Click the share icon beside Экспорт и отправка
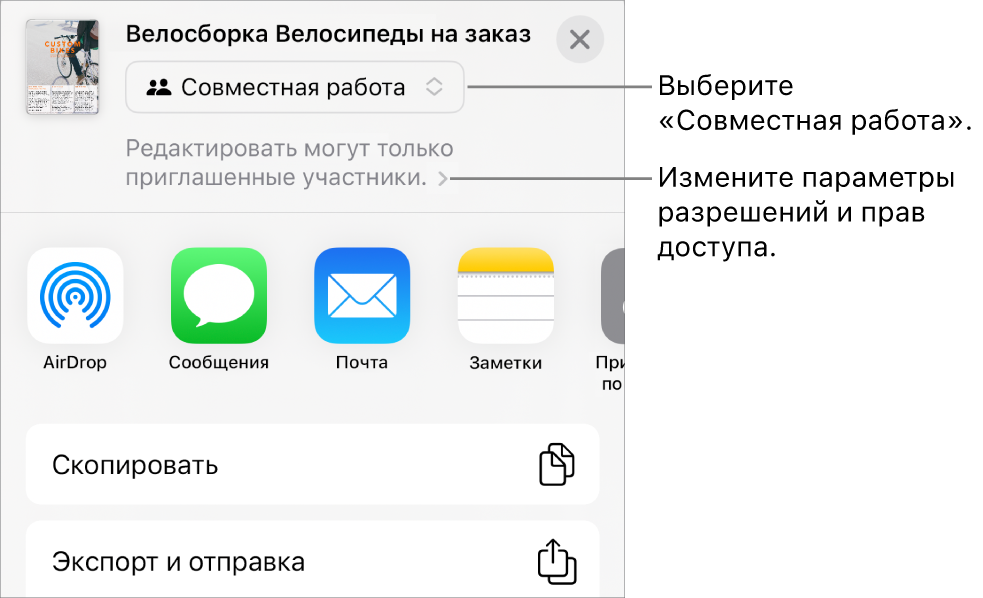The image size is (983, 598). [557, 562]
